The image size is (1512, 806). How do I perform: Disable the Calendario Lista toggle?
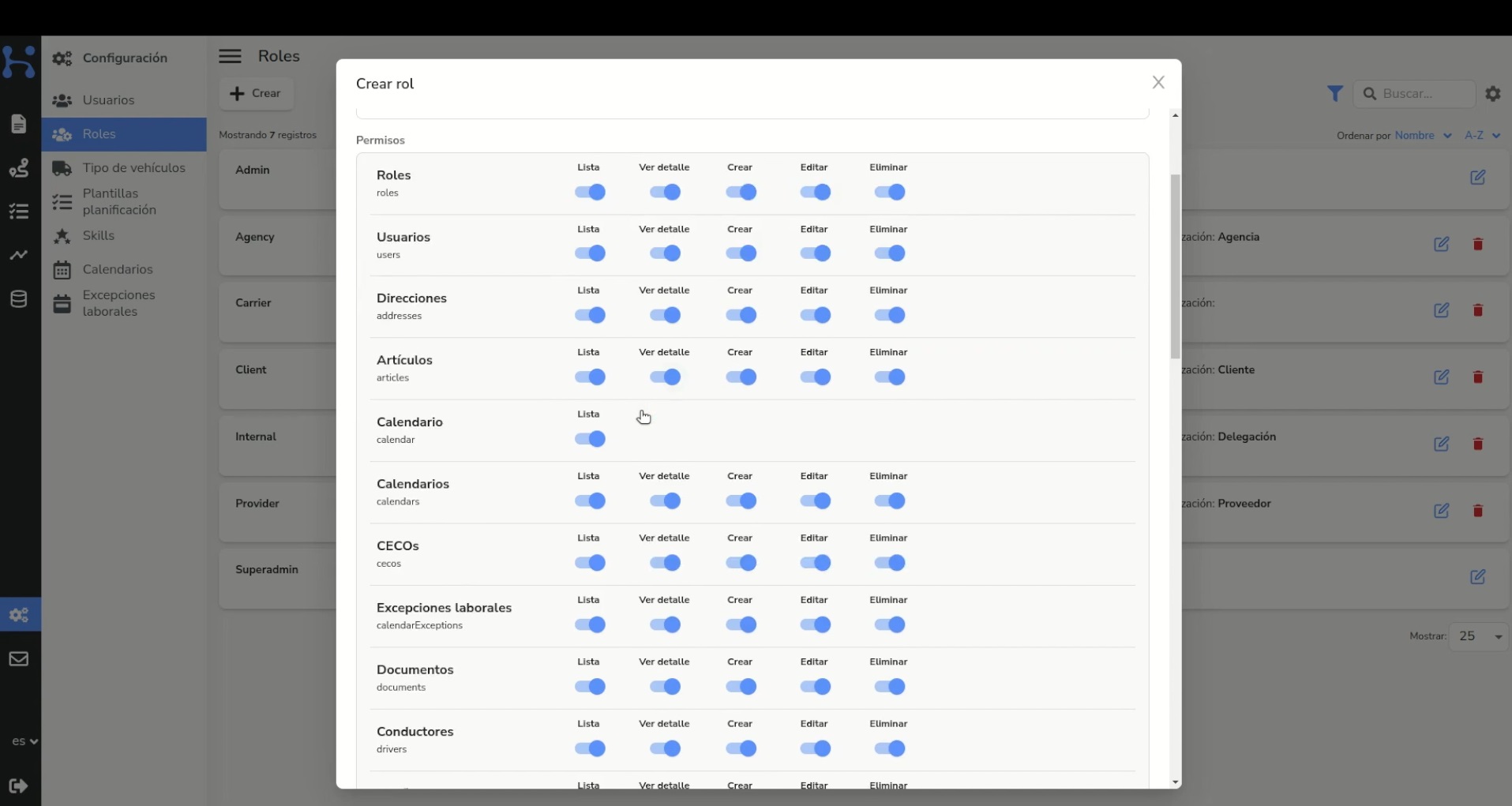(591, 439)
